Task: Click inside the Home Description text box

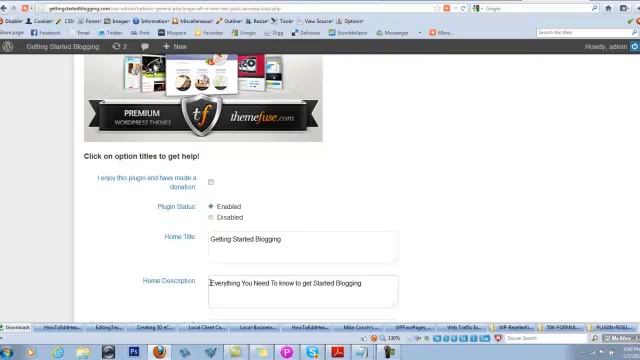Action: click(303, 291)
